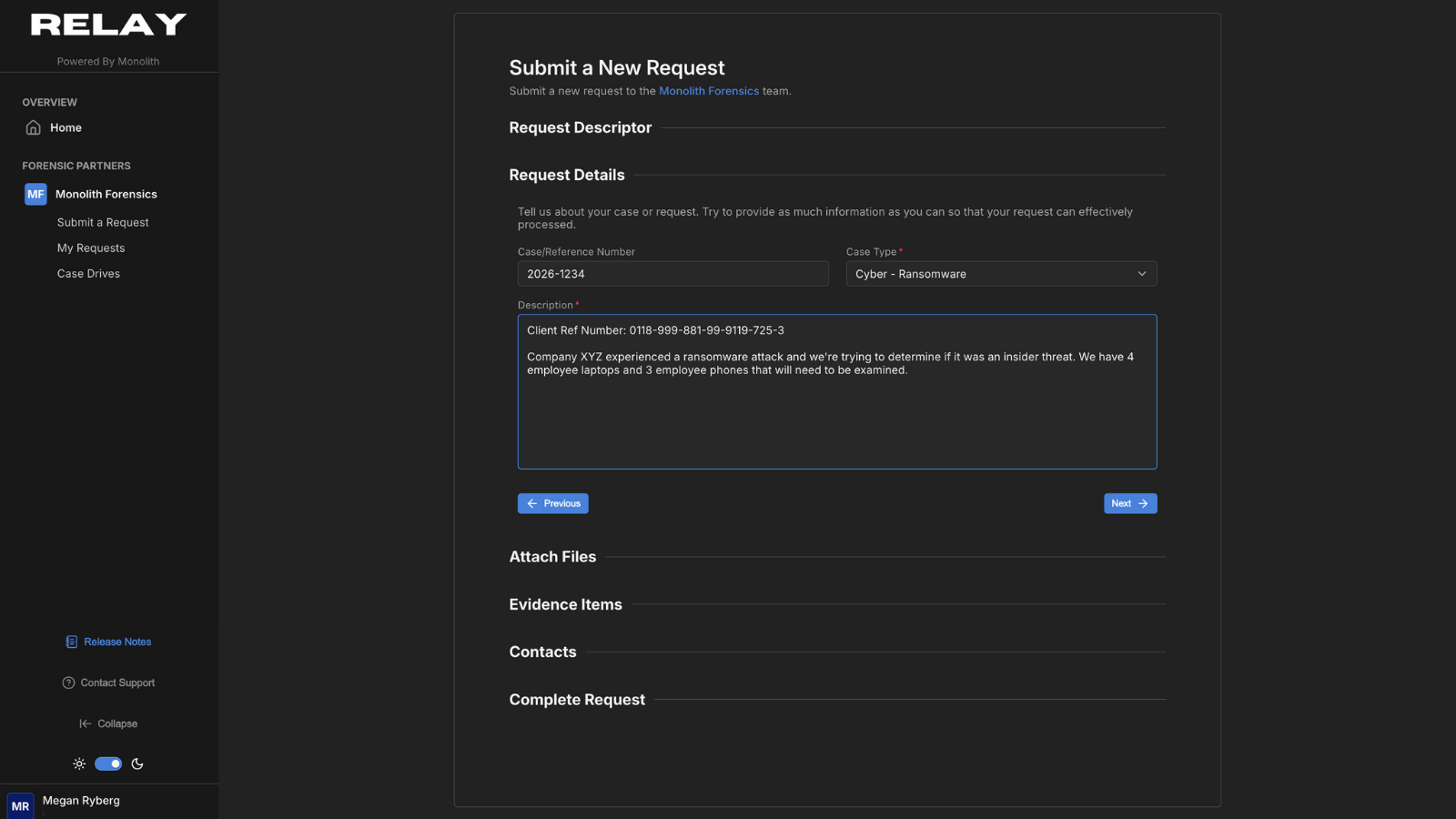The height and width of the screenshot is (819, 1456).
Task: Collapse the Request Details section header
Action: tap(567, 175)
